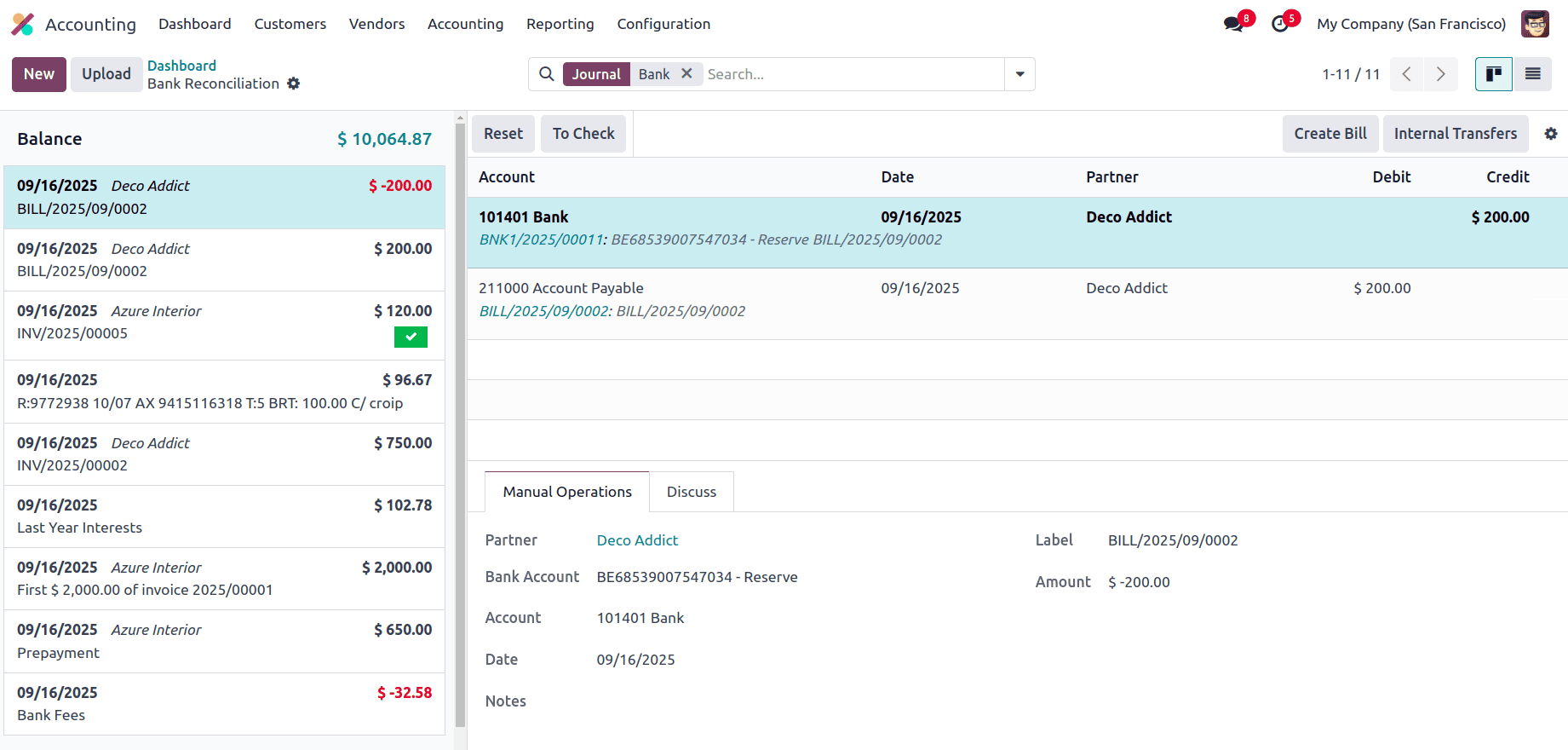This screenshot has width=1568, height=750.
Task: Click the Journal facet label
Action: click(x=596, y=74)
